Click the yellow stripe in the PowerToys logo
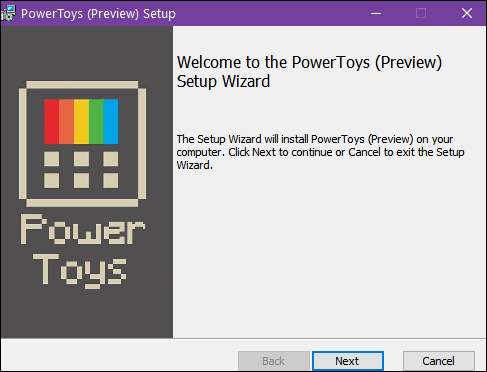487x372 pixels. tap(81, 122)
